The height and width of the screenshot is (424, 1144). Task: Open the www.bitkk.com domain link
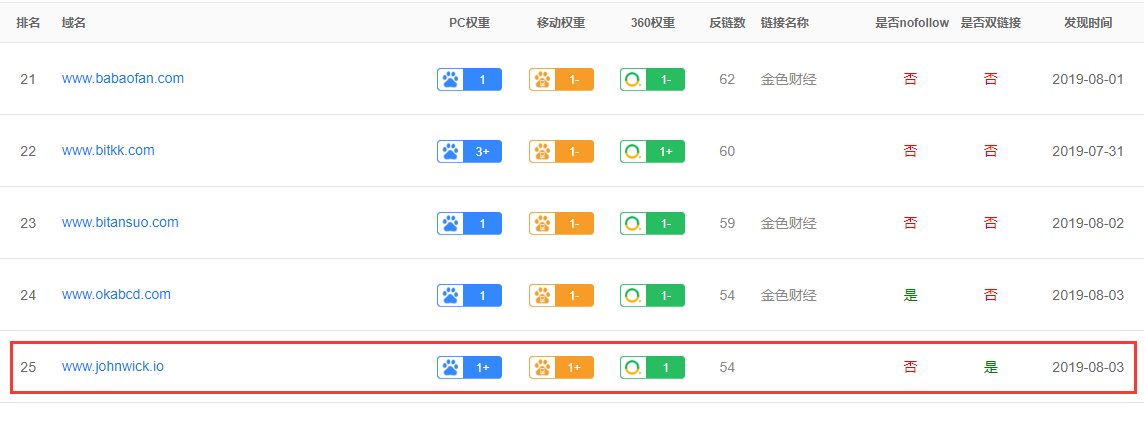pyautogui.click(x=108, y=150)
